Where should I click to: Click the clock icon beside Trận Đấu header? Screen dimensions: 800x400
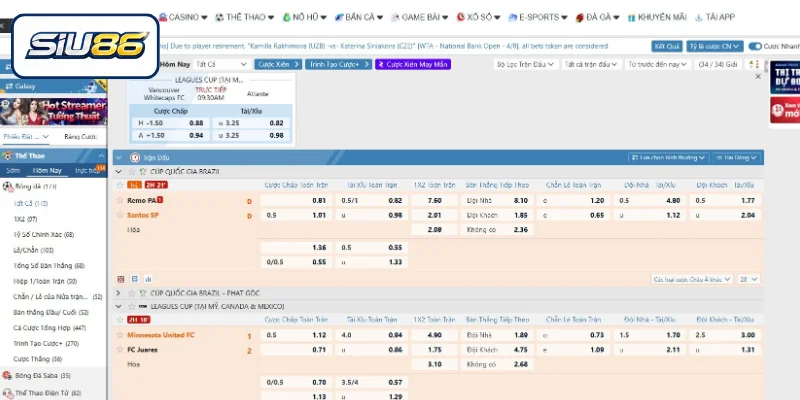(135, 158)
